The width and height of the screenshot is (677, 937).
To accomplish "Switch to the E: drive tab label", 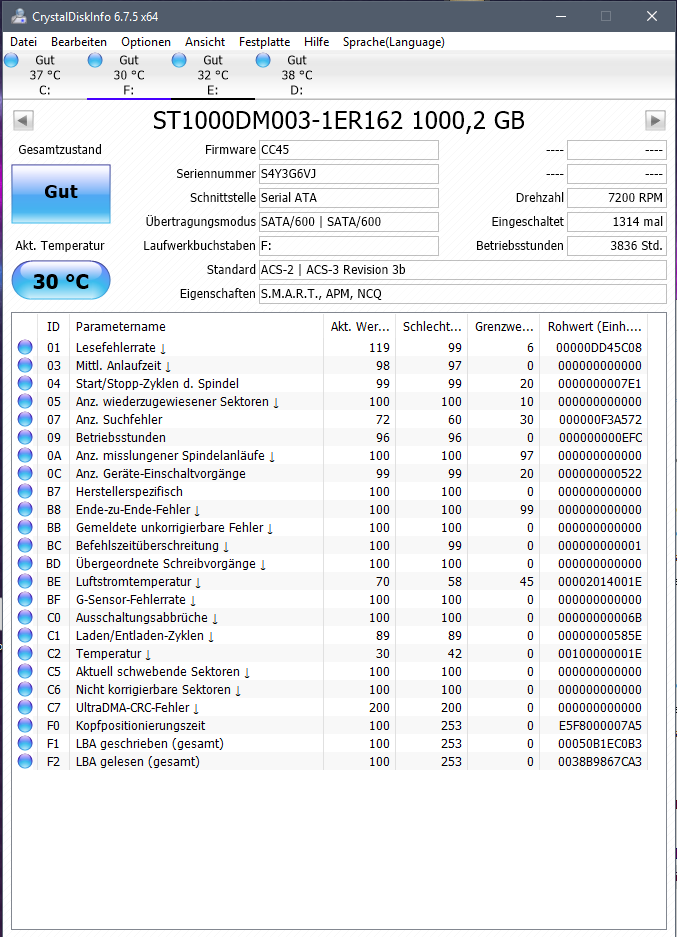I will coord(213,90).
